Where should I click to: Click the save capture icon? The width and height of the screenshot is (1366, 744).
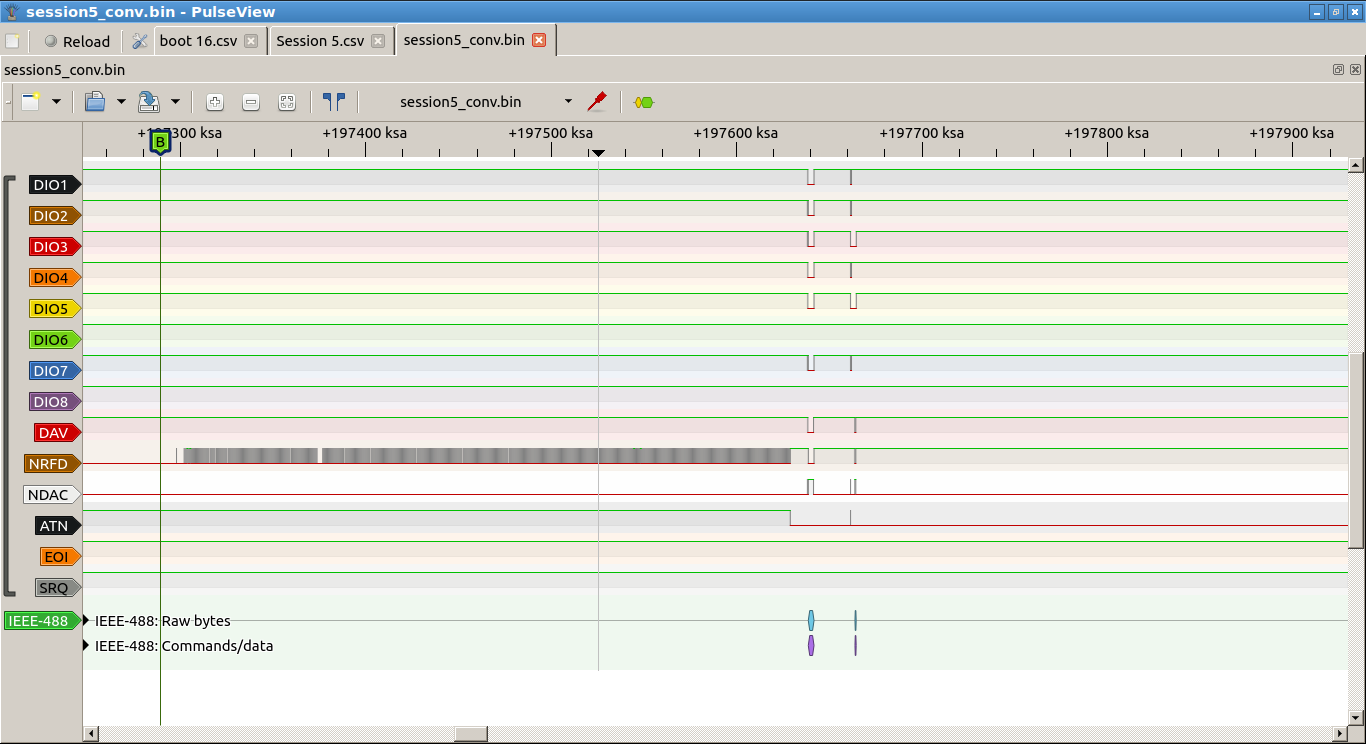coord(149,102)
